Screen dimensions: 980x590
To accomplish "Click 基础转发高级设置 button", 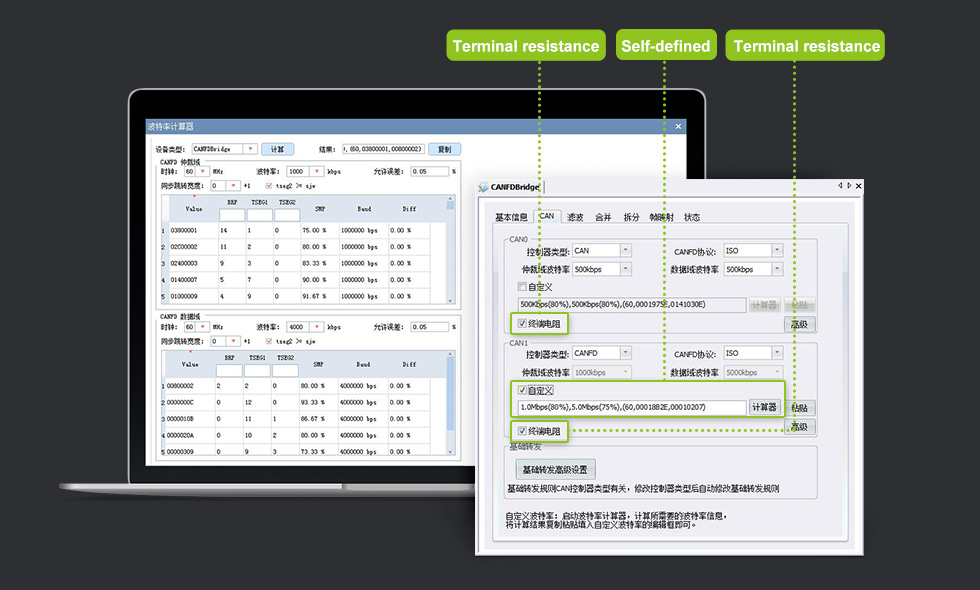I will pyautogui.click(x=555, y=469).
